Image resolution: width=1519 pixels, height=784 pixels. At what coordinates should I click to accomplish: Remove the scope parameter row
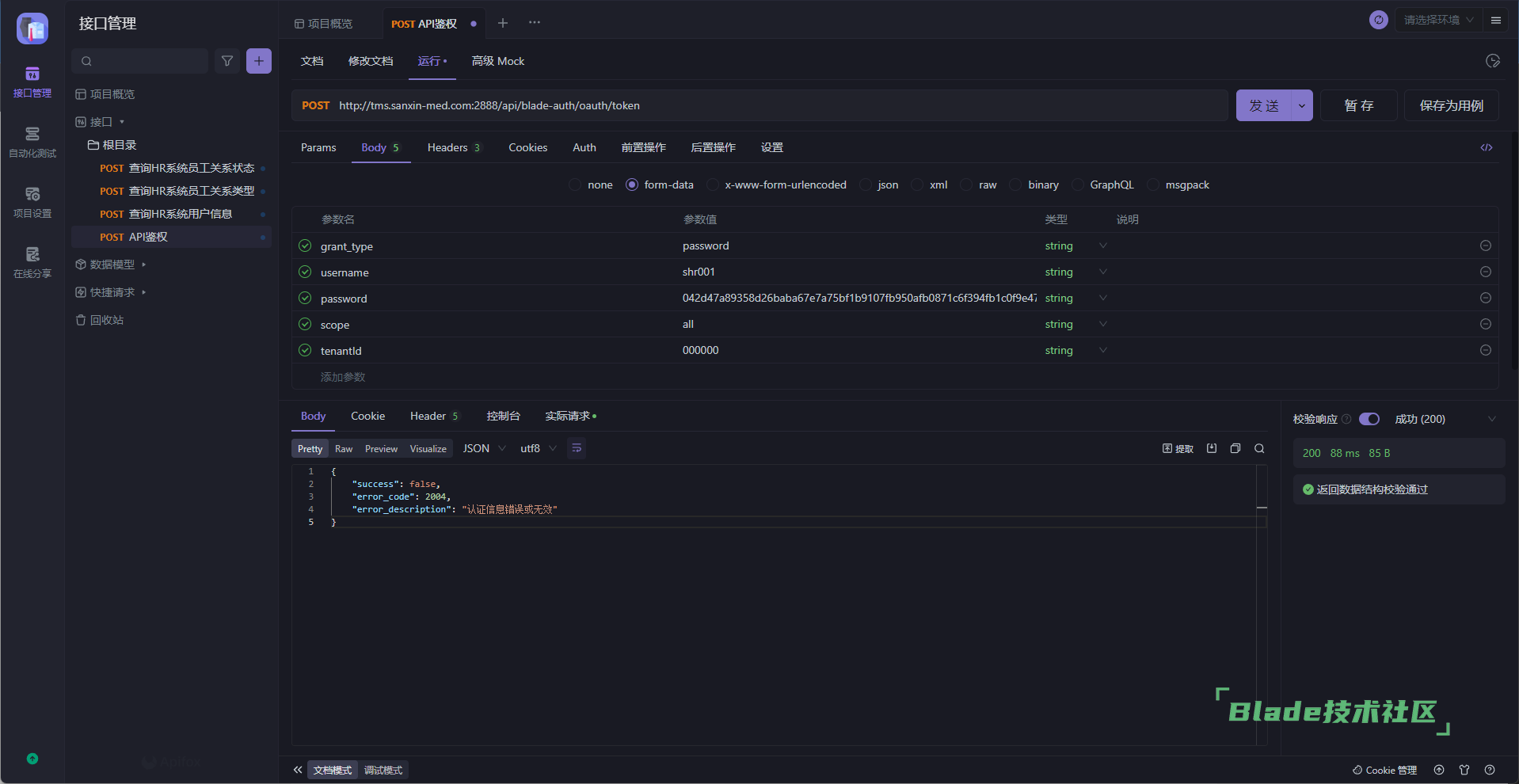click(x=1486, y=324)
